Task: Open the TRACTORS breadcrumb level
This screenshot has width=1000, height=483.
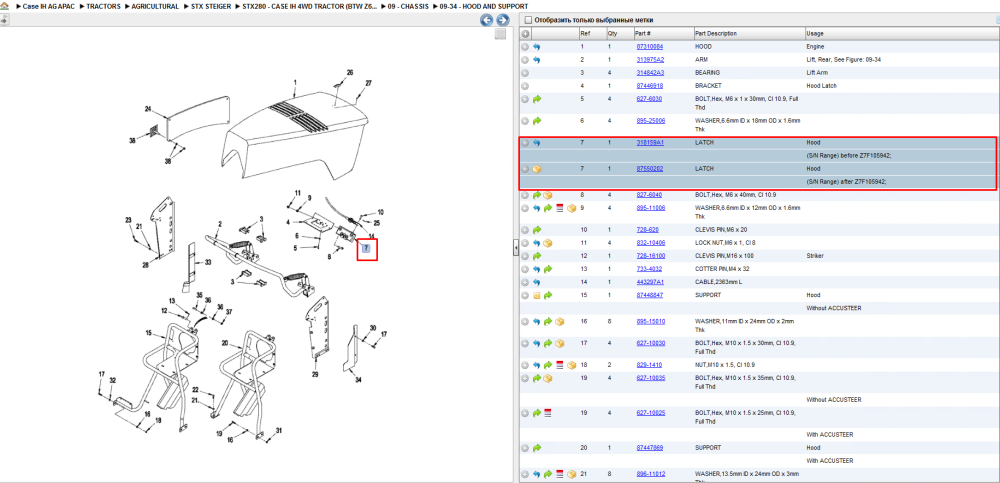Action: tap(103, 6)
